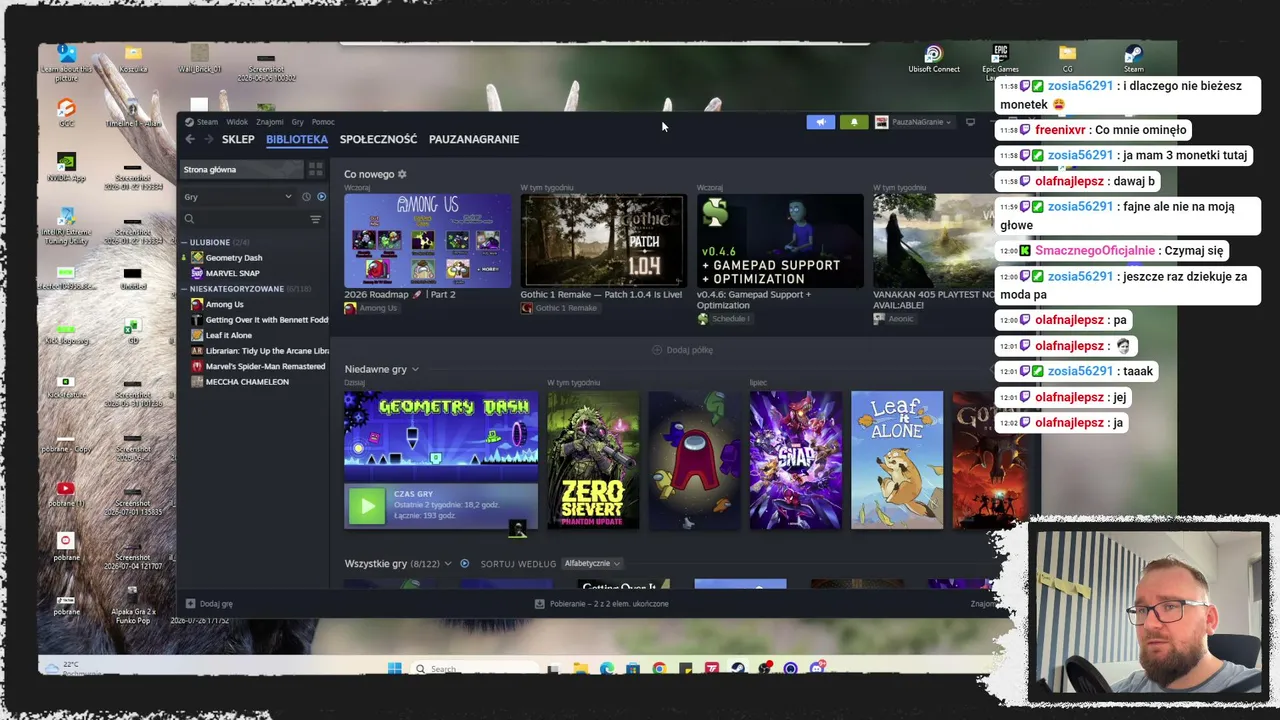The width and height of the screenshot is (1280, 720).
Task: Open the Alfabetycznie sort dropdown
Action: coord(593,564)
